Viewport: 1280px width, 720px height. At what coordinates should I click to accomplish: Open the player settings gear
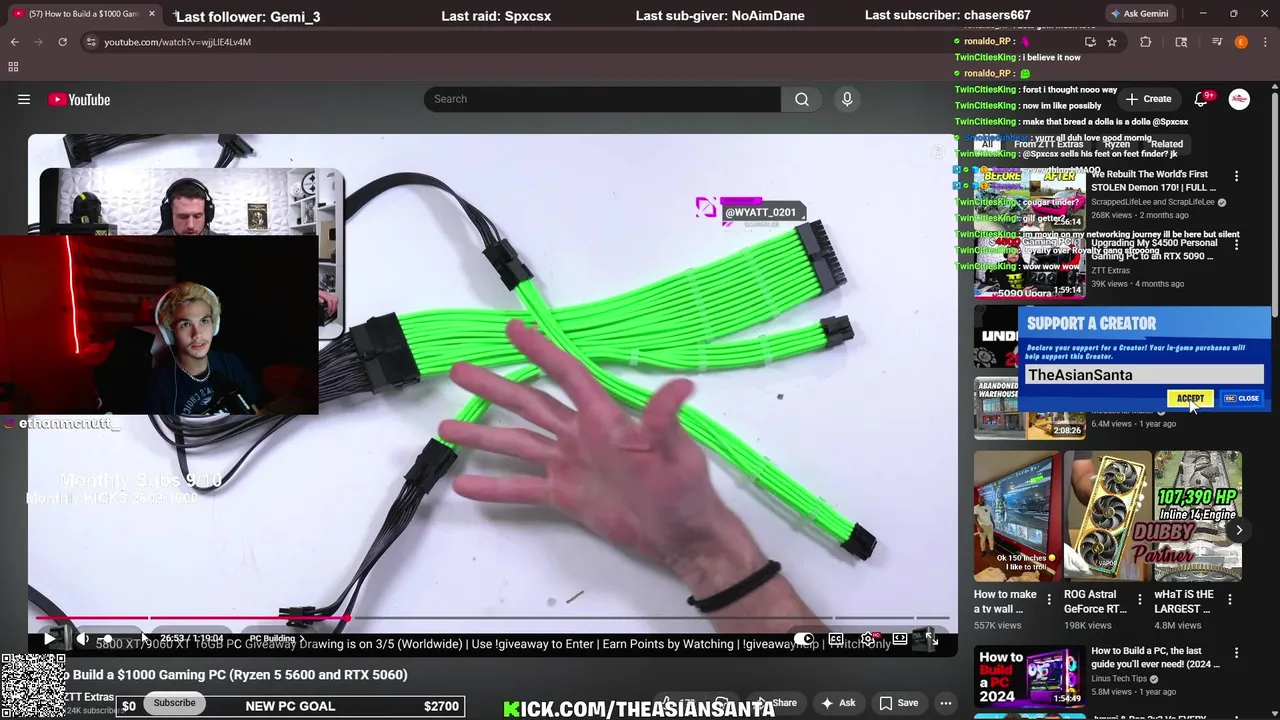tap(868, 638)
